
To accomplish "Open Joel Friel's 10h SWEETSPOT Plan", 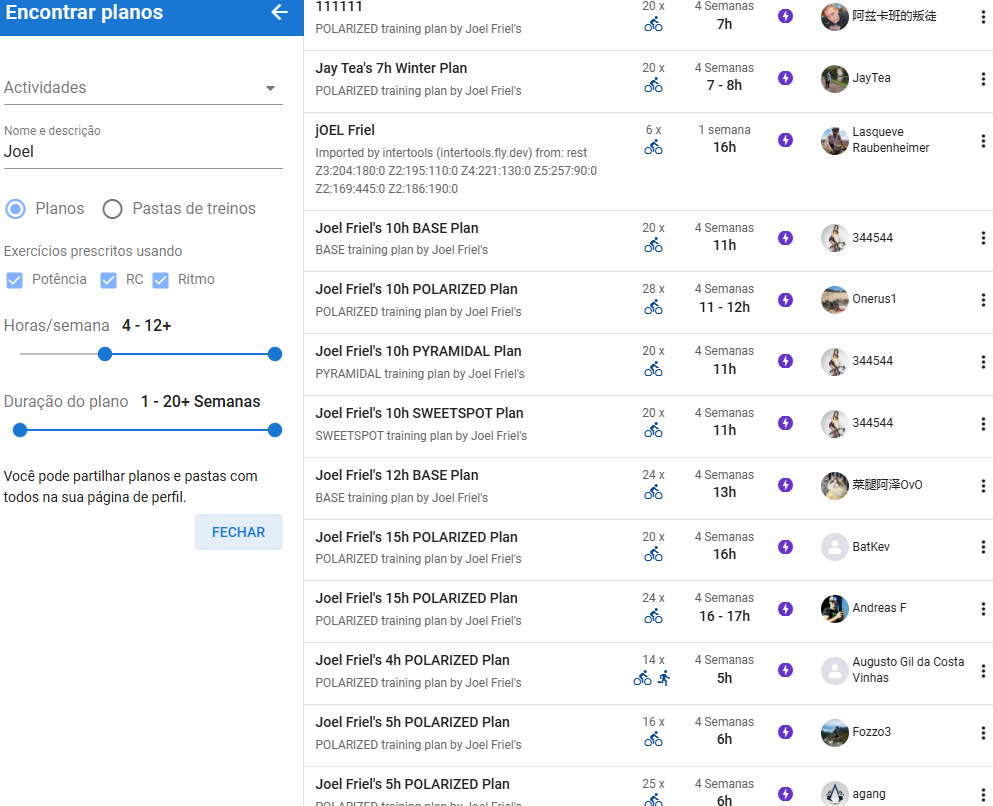I will point(419,413).
